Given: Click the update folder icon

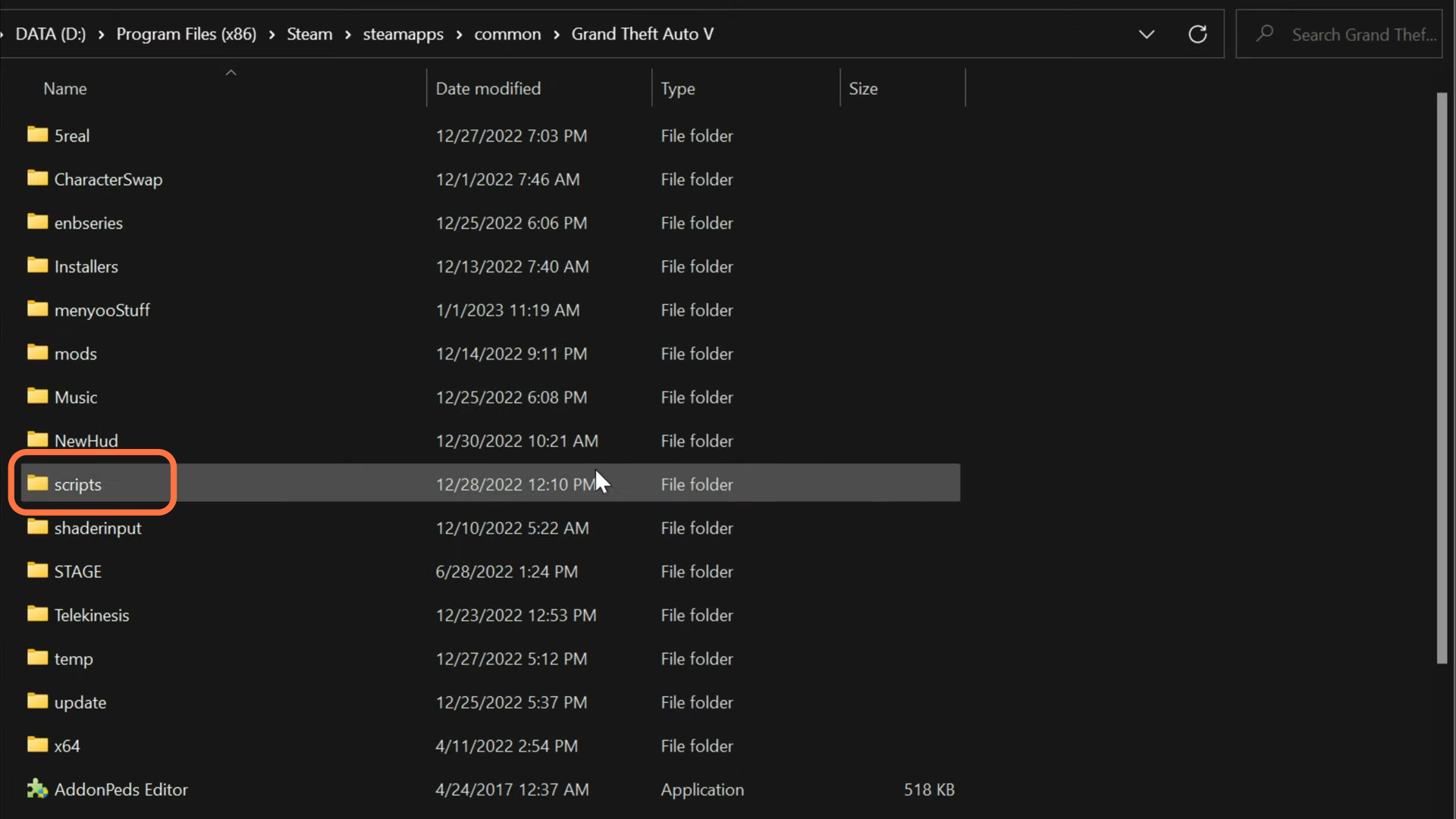Looking at the screenshot, I should point(37,701).
